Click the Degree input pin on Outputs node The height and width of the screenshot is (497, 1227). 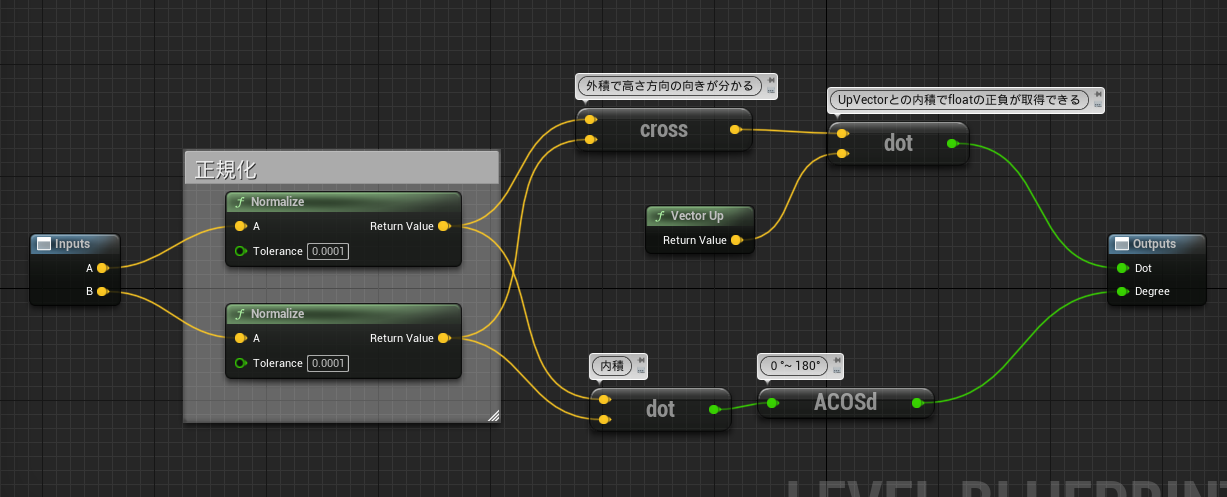point(1122,292)
